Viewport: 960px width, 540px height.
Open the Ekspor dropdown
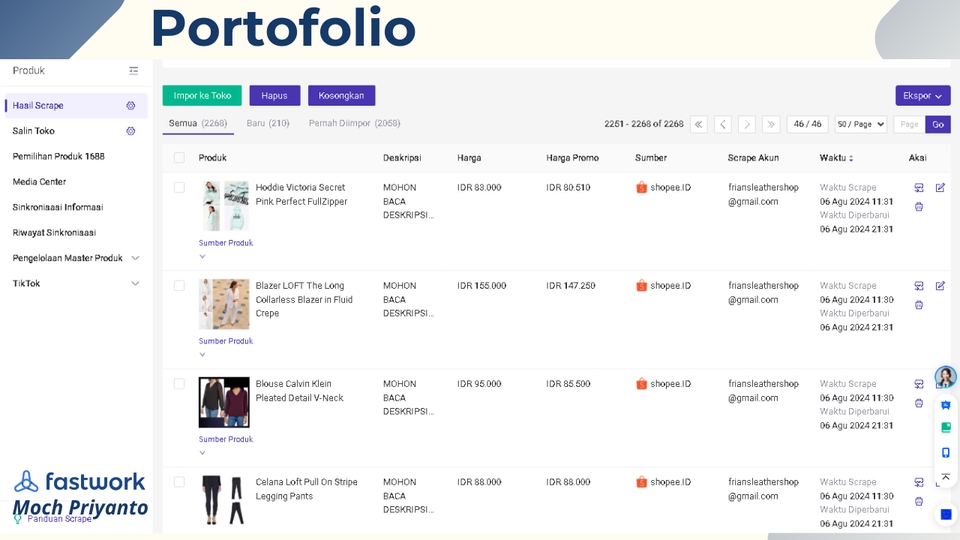pyautogui.click(x=923, y=96)
